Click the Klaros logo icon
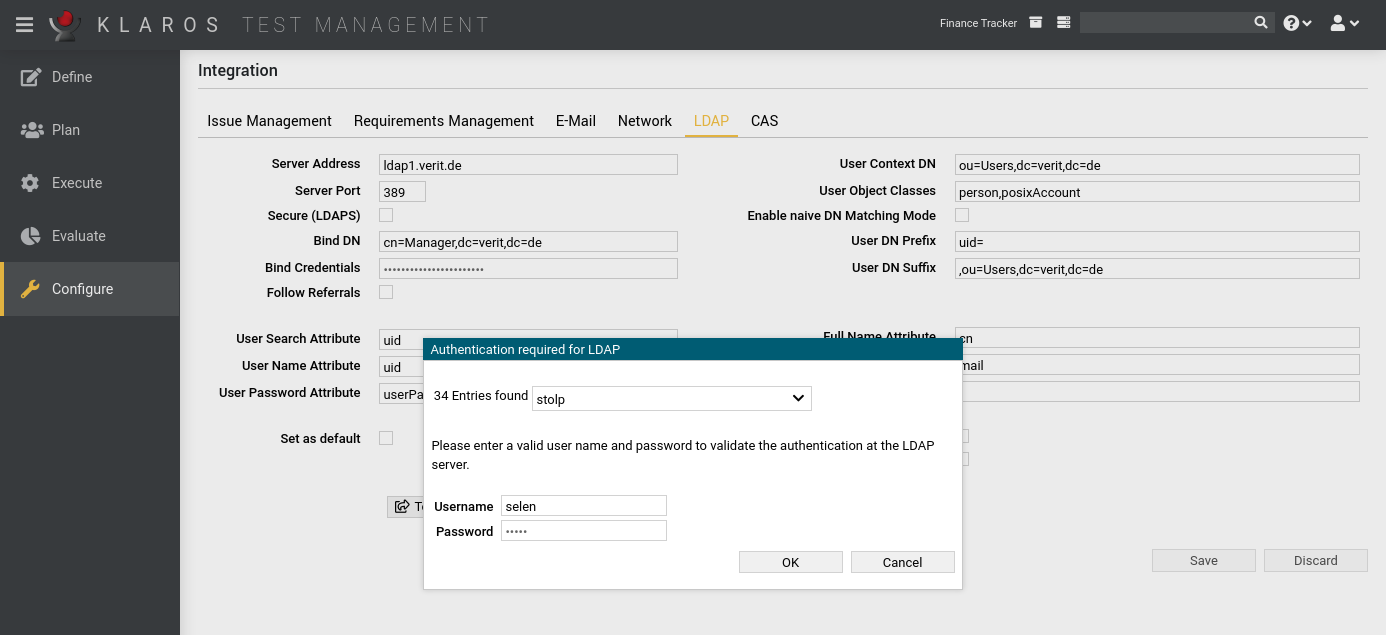1386x635 pixels. pos(65,24)
